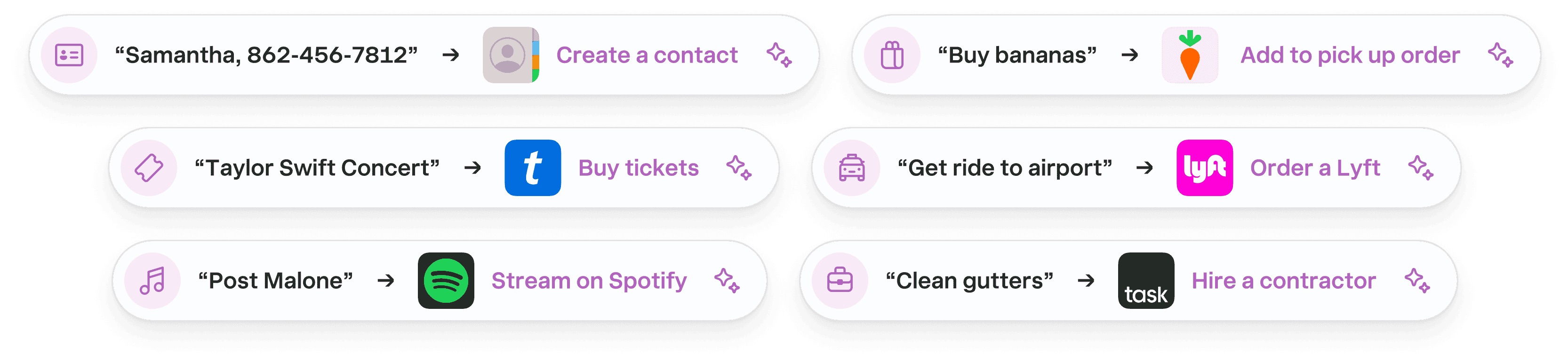This screenshot has width=1568, height=362.
Task: Click the contact card icon beside Samantha
Action: (69, 55)
